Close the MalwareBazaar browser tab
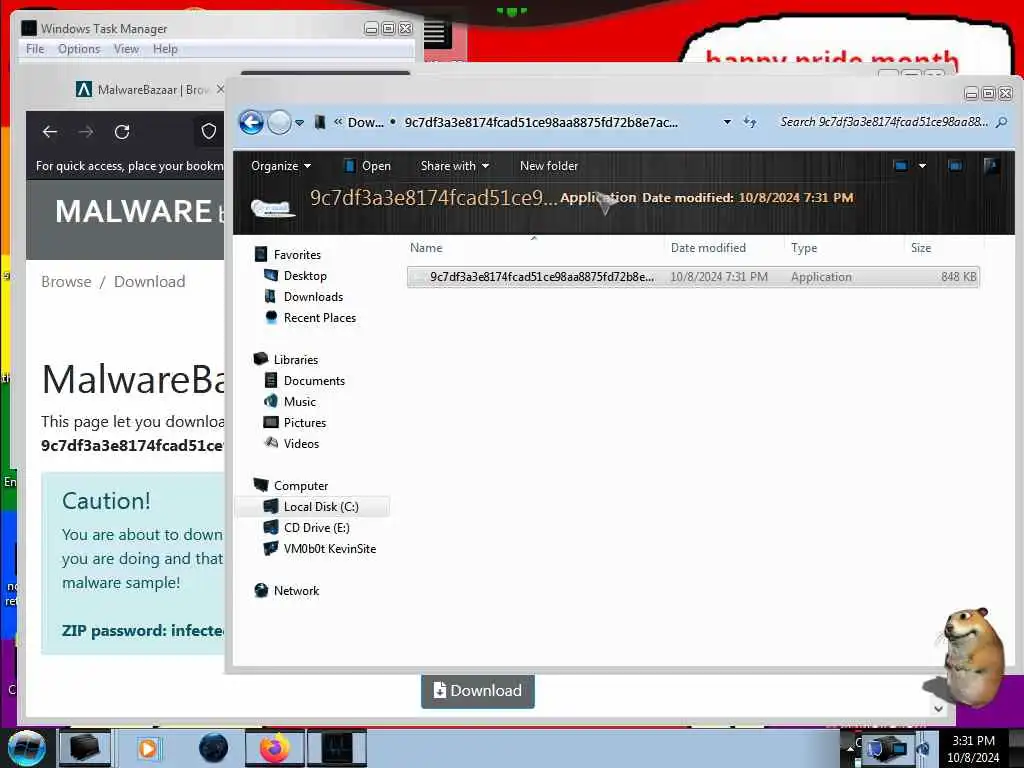The image size is (1024, 768). (x=220, y=89)
